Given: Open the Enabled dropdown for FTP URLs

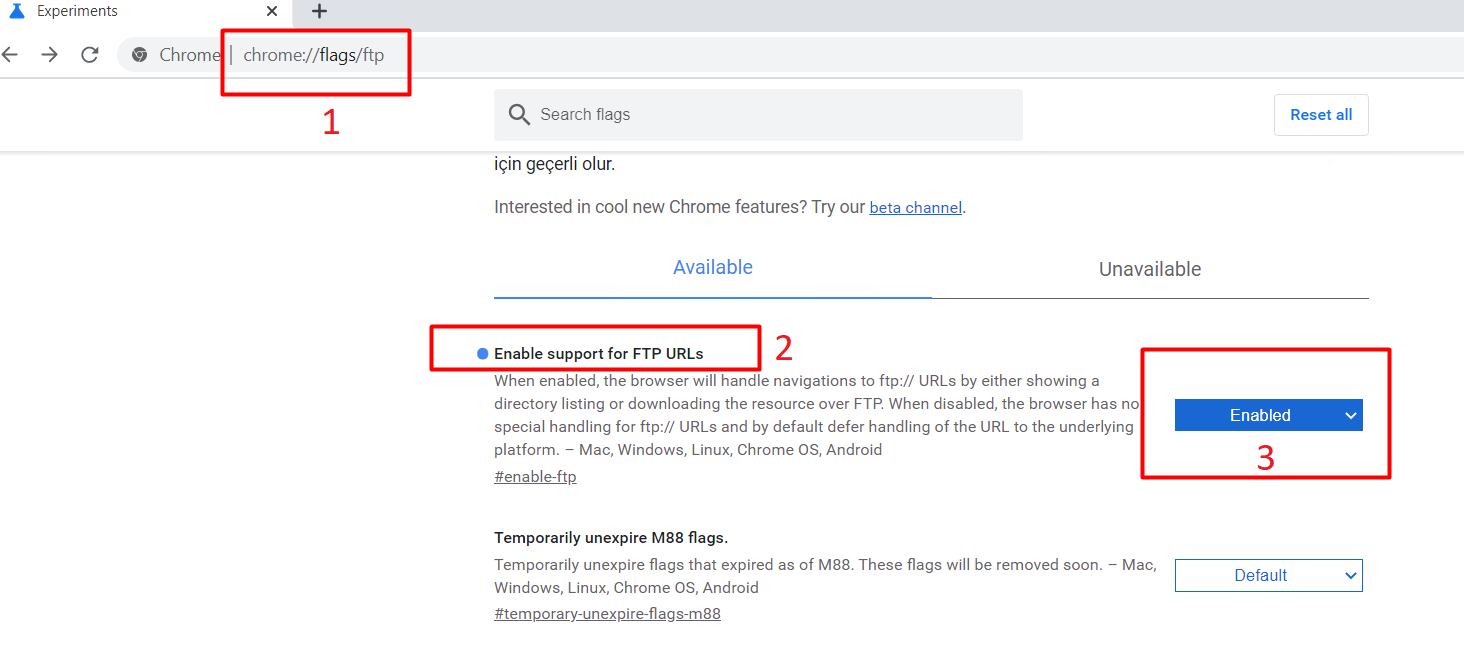Looking at the screenshot, I should [x=1268, y=415].
